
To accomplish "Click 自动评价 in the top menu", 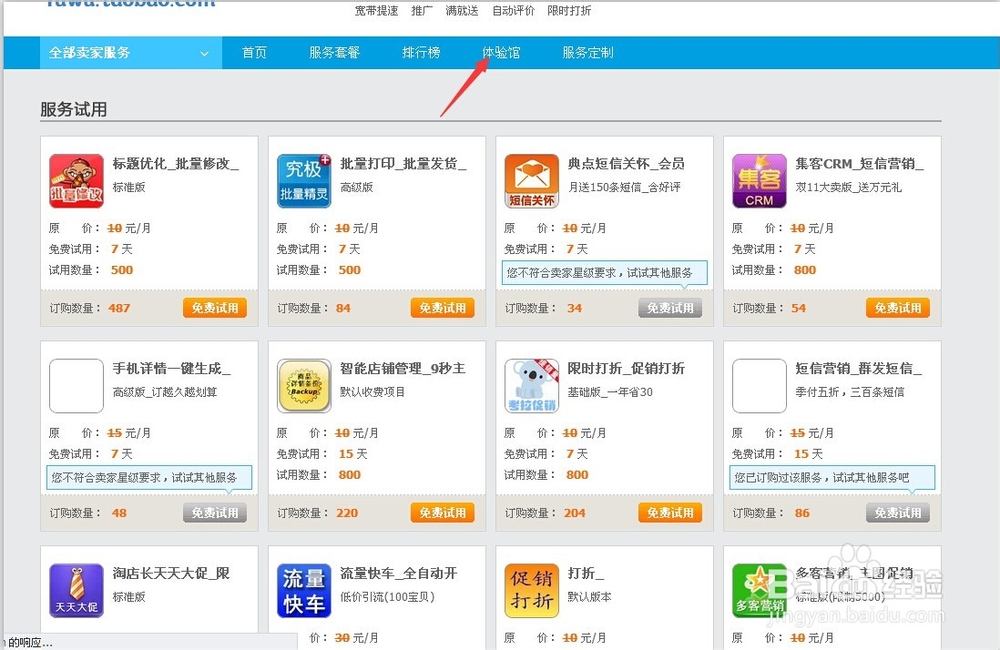I will 513,11.
